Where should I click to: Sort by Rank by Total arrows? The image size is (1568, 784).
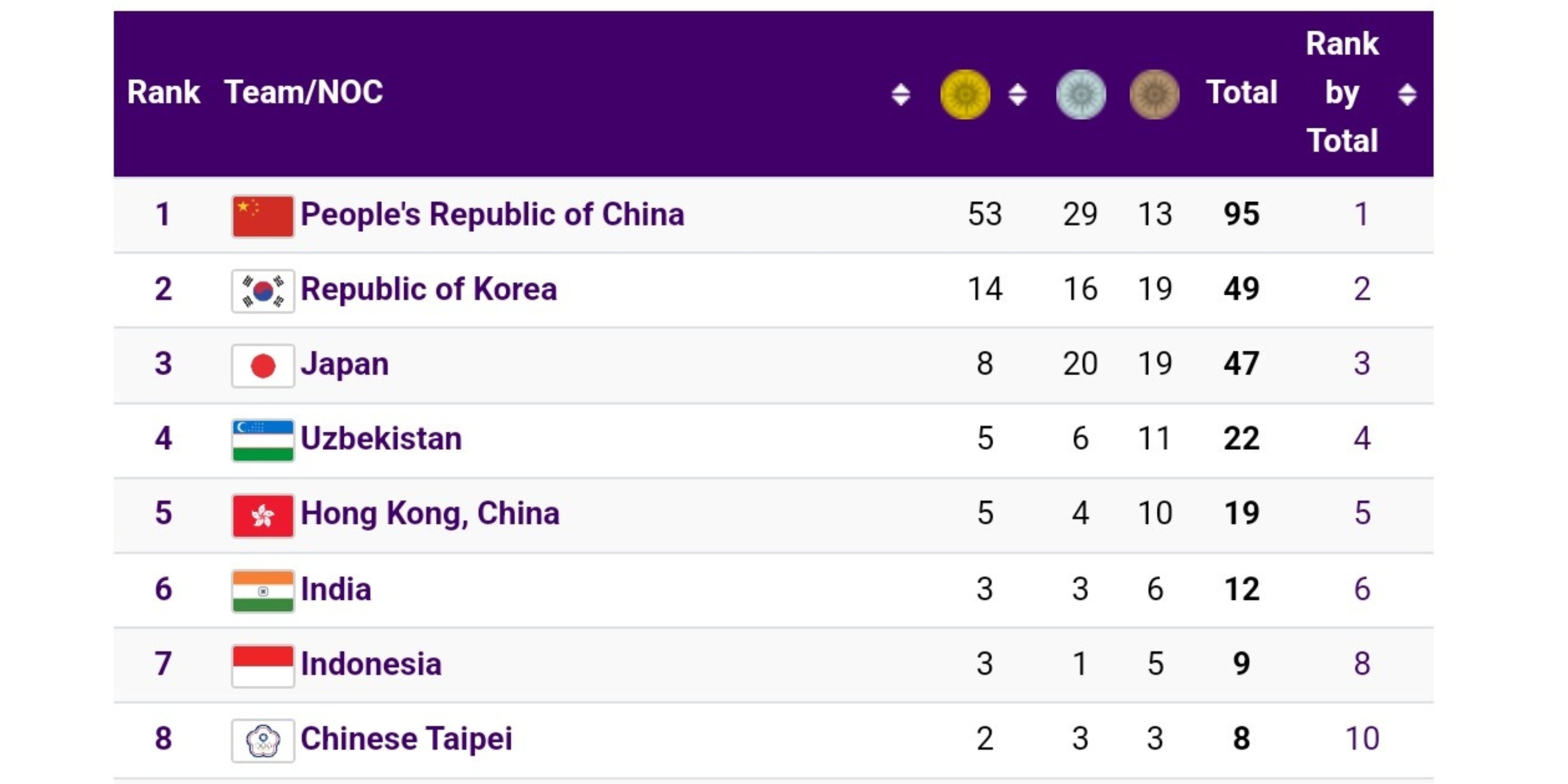pyautogui.click(x=1407, y=94)
